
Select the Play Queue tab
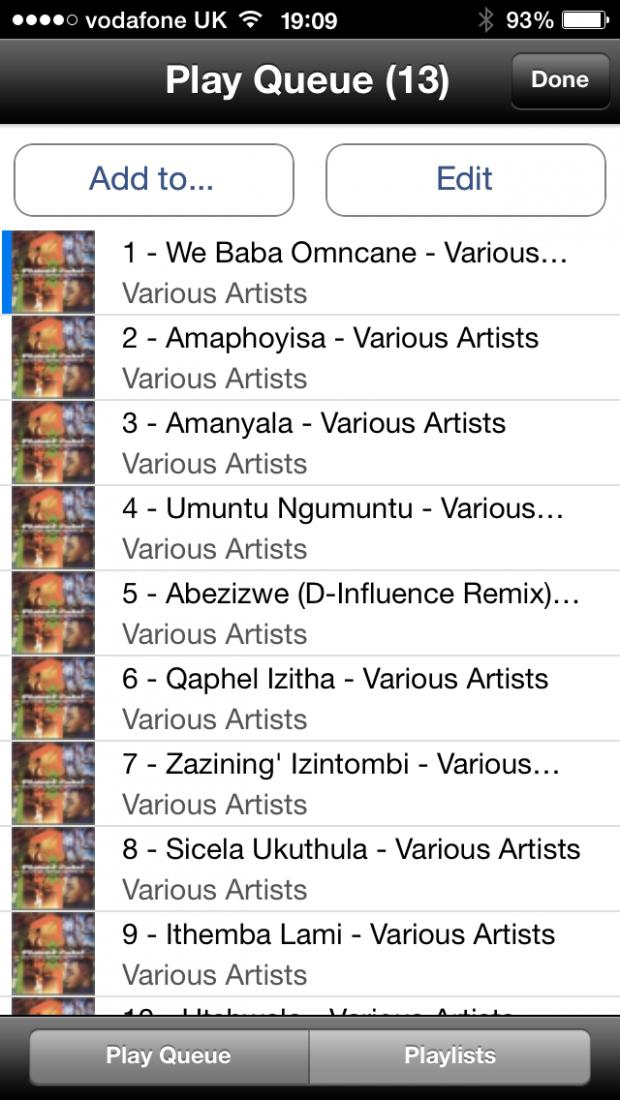pyautogui.click(x=168, y=1056)
